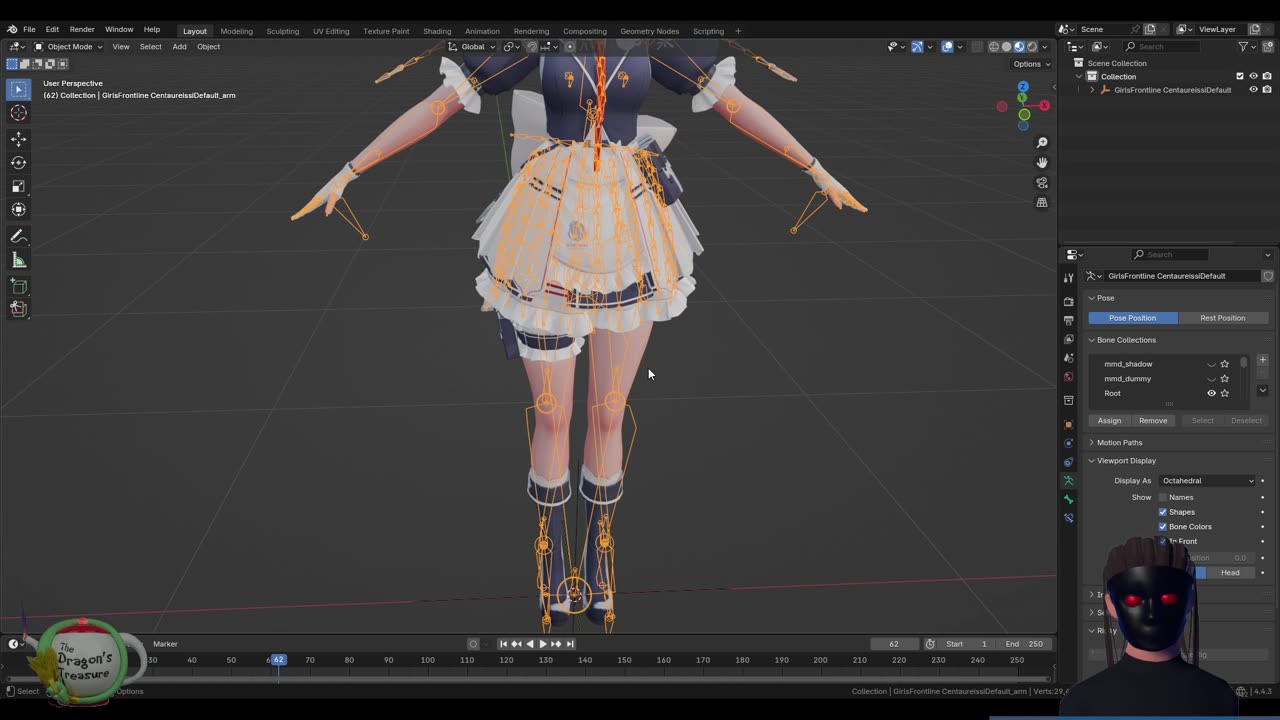
Task: Switch to the Shading workspace tab
Action: pyautogui.click(x=437, y=31)
